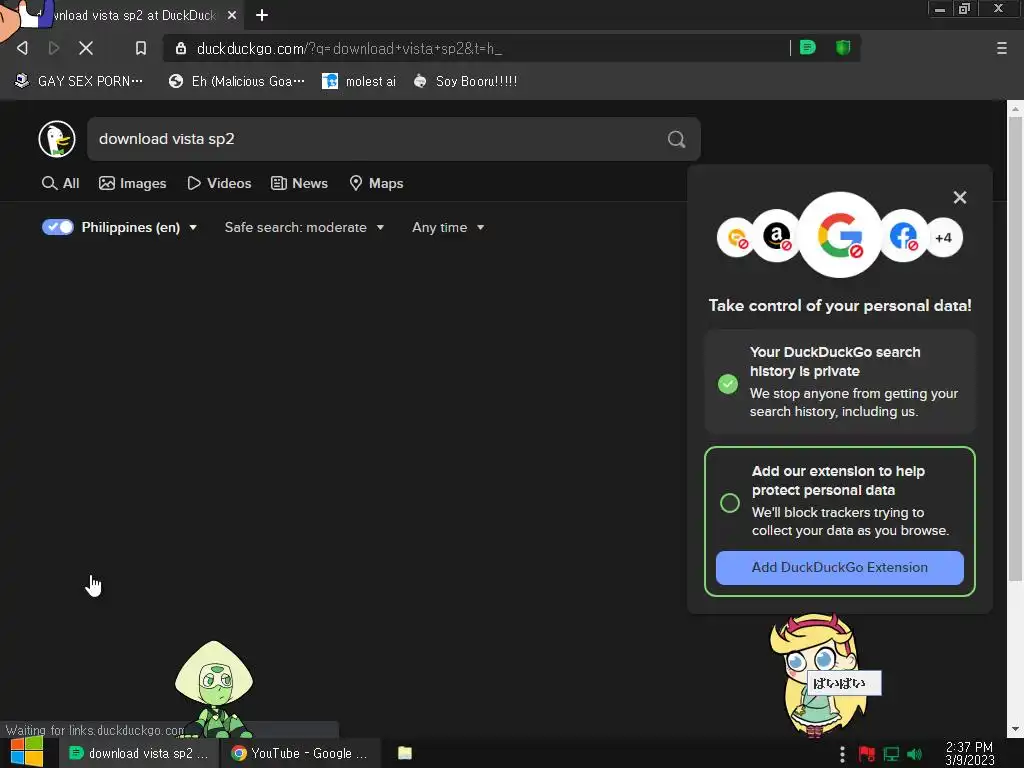
Task: Click the blocked Facebook tracker icon
Action: [904, 236]
